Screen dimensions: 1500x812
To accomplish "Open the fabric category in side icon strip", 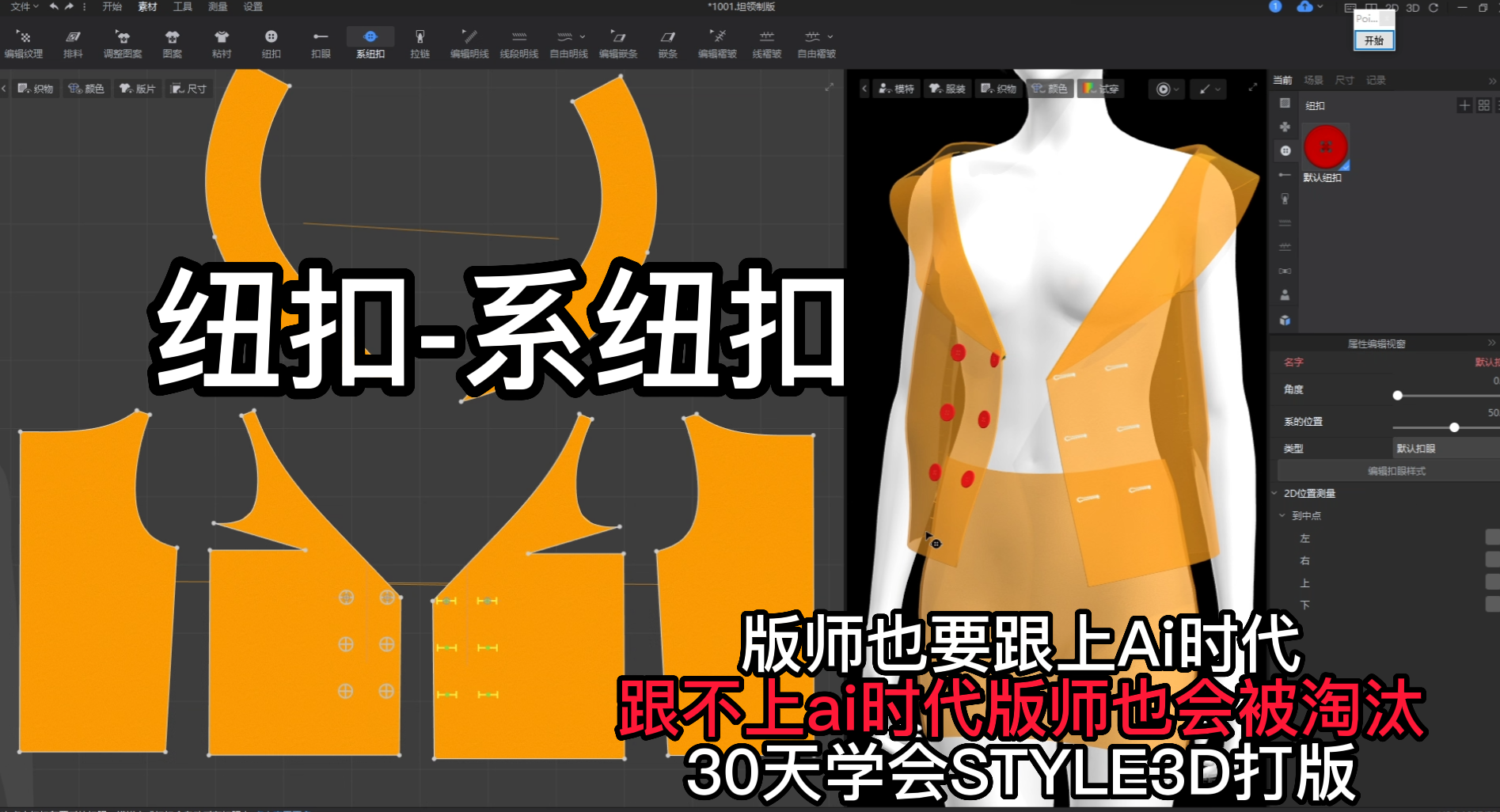I will (1285, 103).
